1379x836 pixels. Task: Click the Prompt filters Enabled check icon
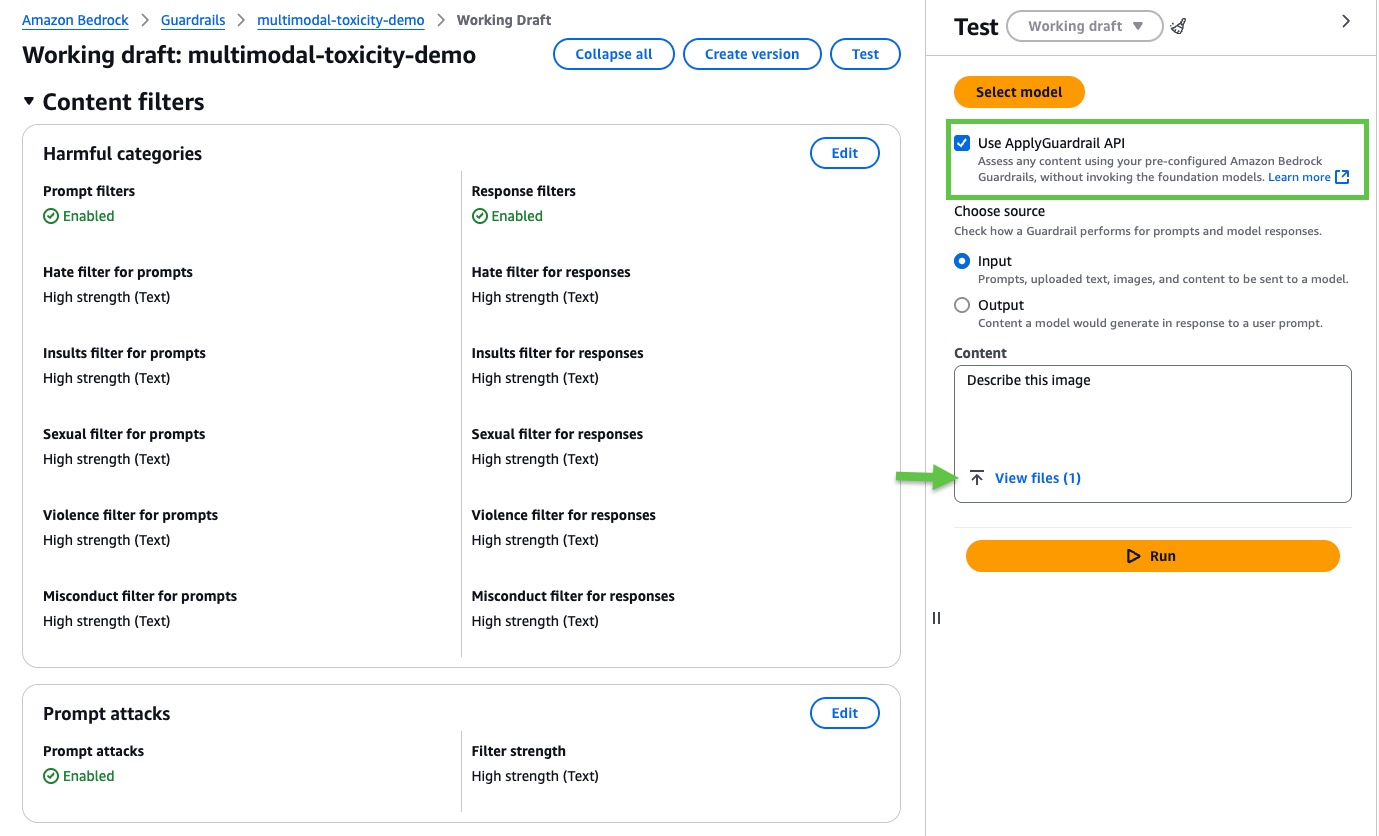(51, 216)
